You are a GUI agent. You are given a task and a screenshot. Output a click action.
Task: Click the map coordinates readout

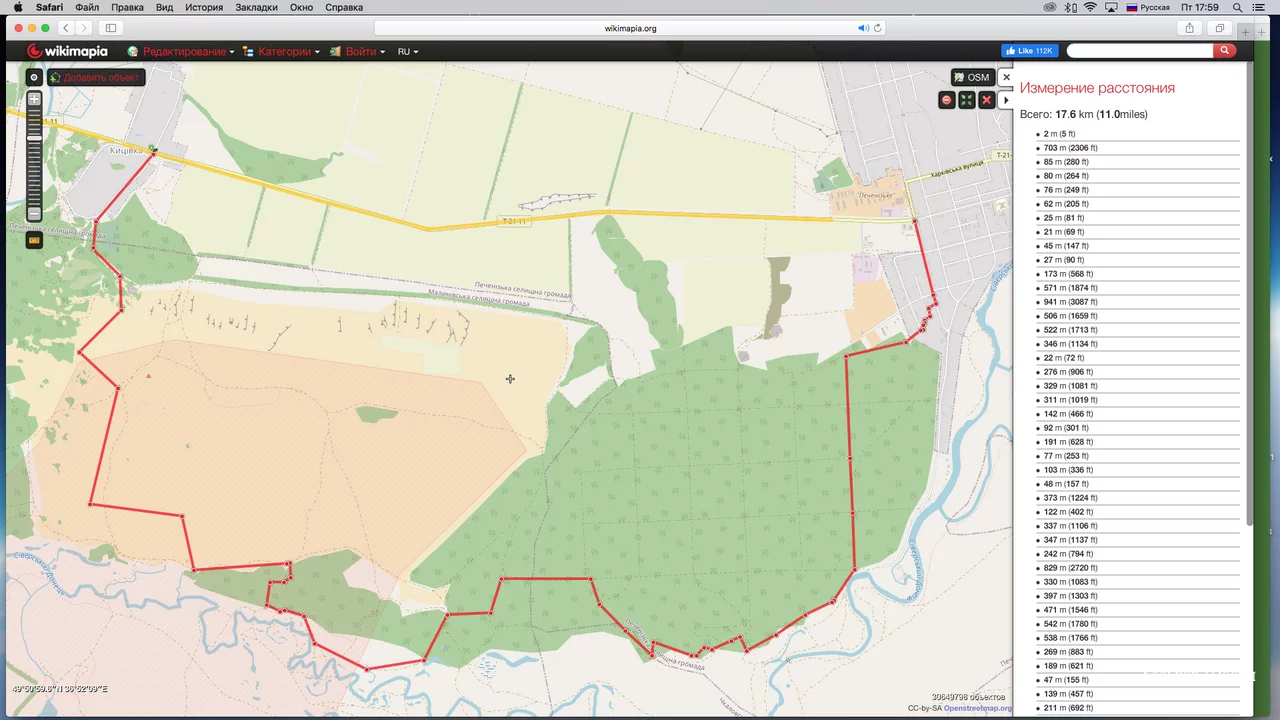pyautogui.click(x=59, y=689)
